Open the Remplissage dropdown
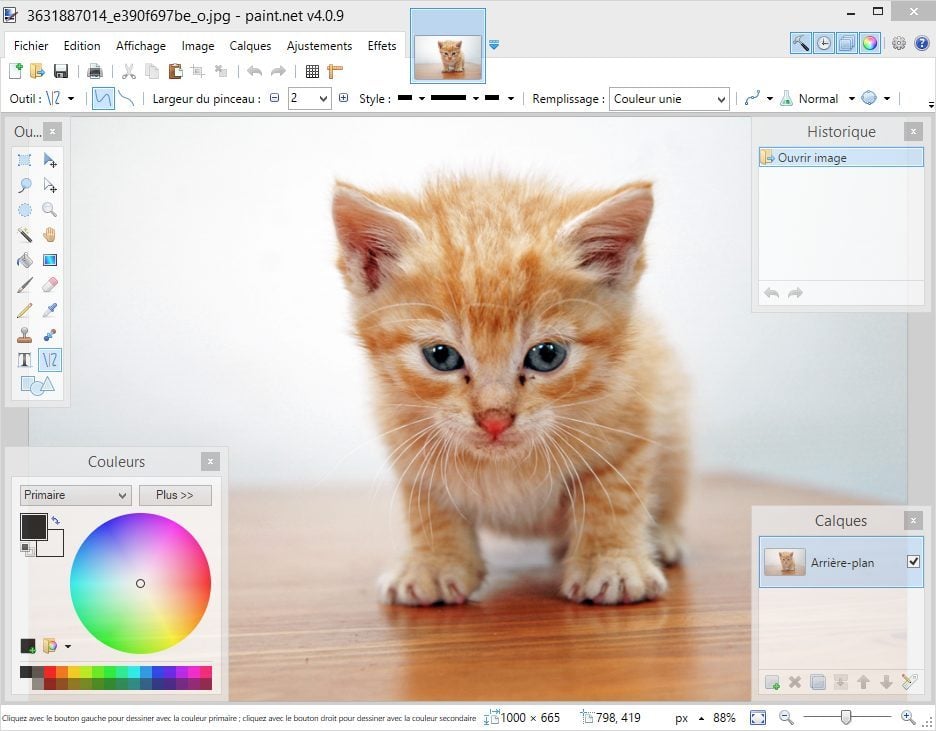This screenshot has height=731, width=936. click(x=669, y=98)
